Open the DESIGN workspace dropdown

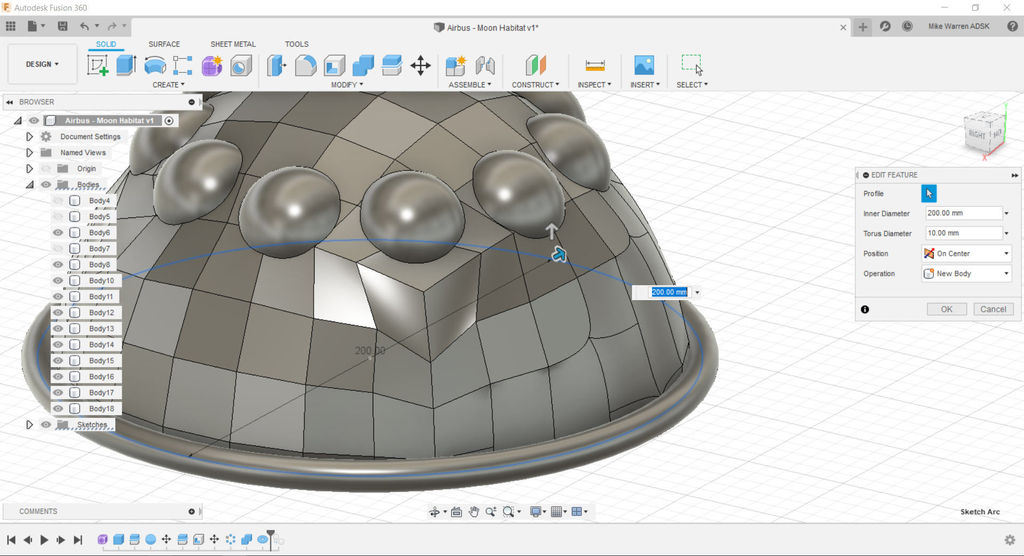point(42,64)
